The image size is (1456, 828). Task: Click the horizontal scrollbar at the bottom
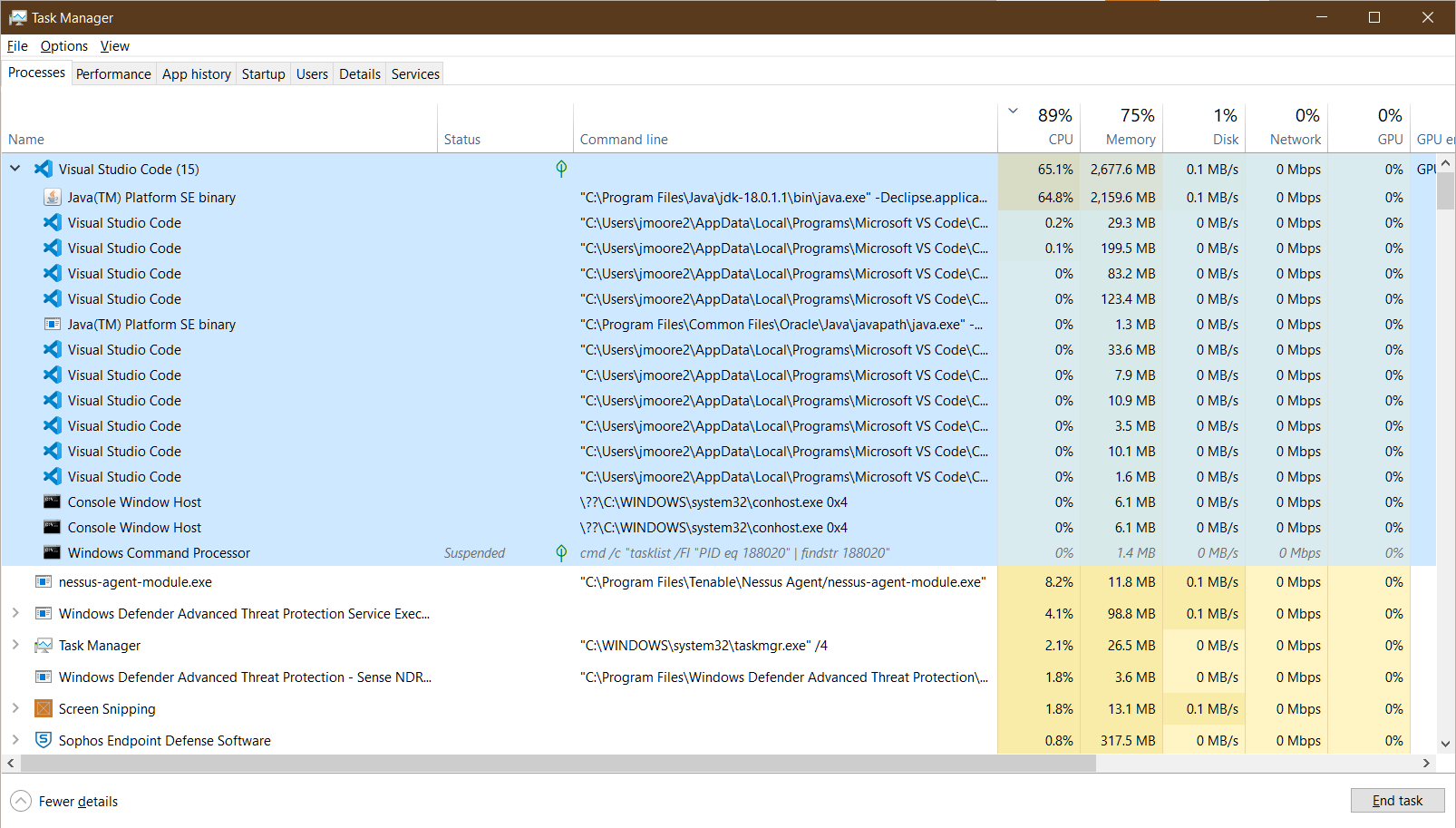pos(544,763)
